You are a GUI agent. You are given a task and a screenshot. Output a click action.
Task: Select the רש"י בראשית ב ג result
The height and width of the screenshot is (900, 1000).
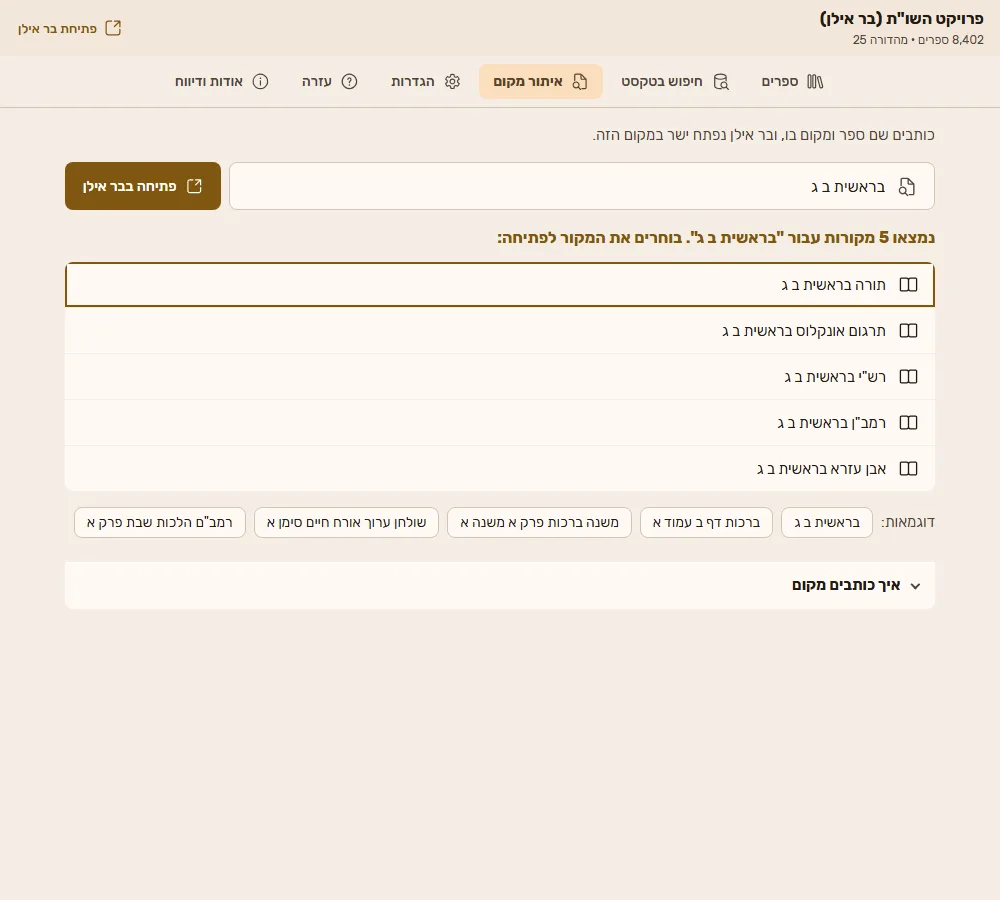pos(499,376)
